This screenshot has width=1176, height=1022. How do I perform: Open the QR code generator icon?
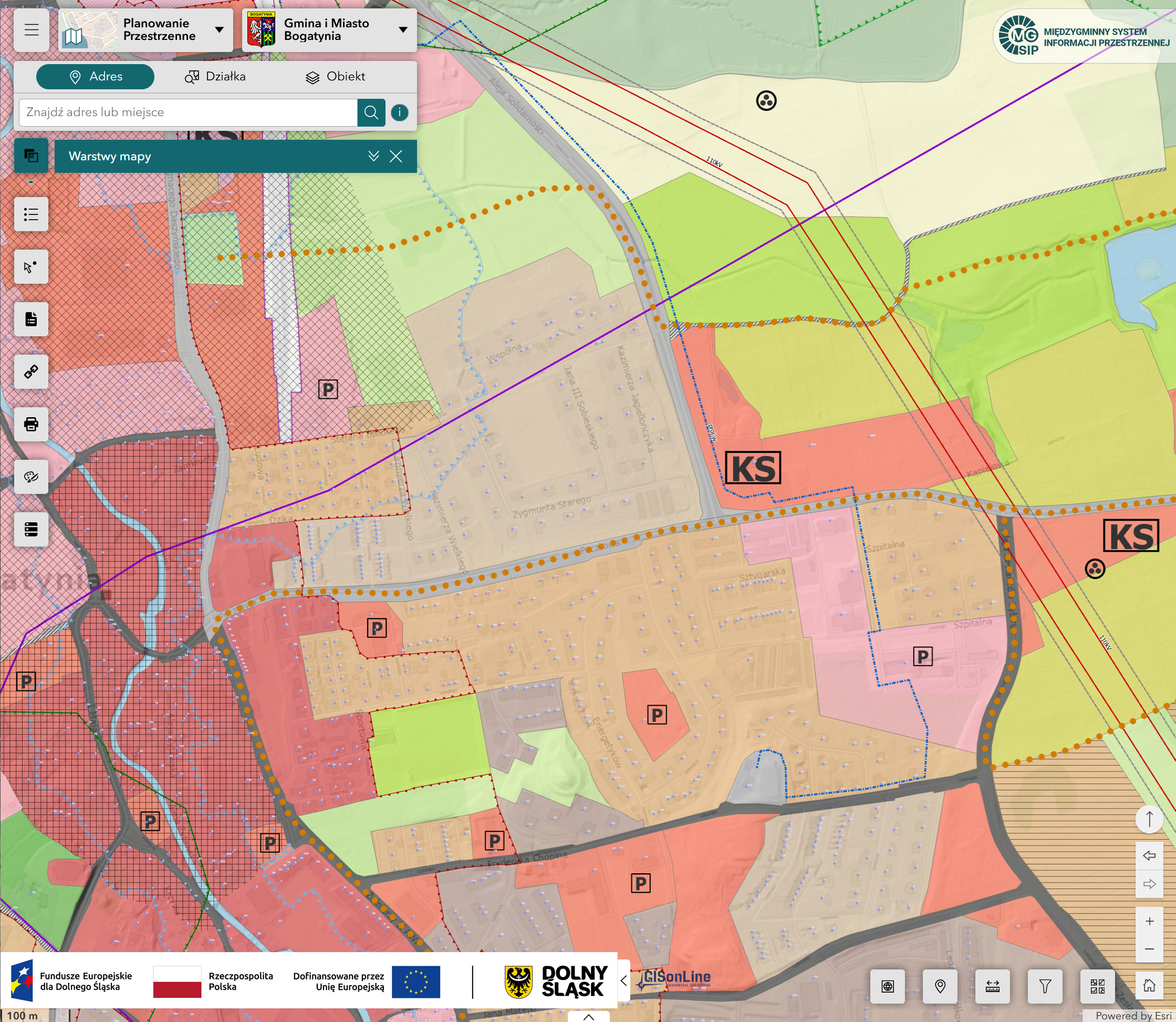[x=1097, y=986]
